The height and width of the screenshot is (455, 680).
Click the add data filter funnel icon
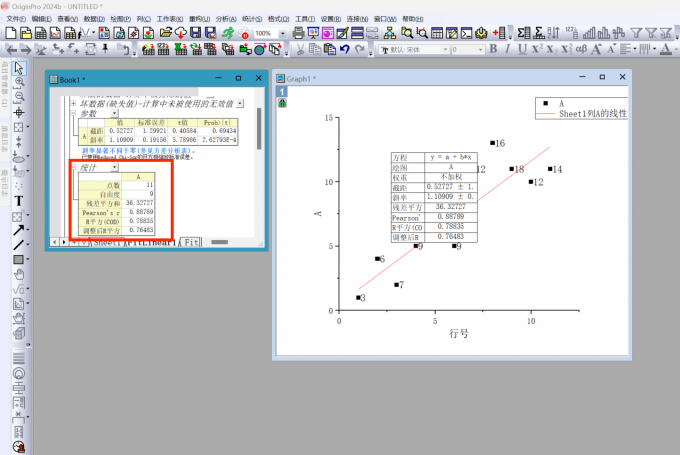coord(636,33)
